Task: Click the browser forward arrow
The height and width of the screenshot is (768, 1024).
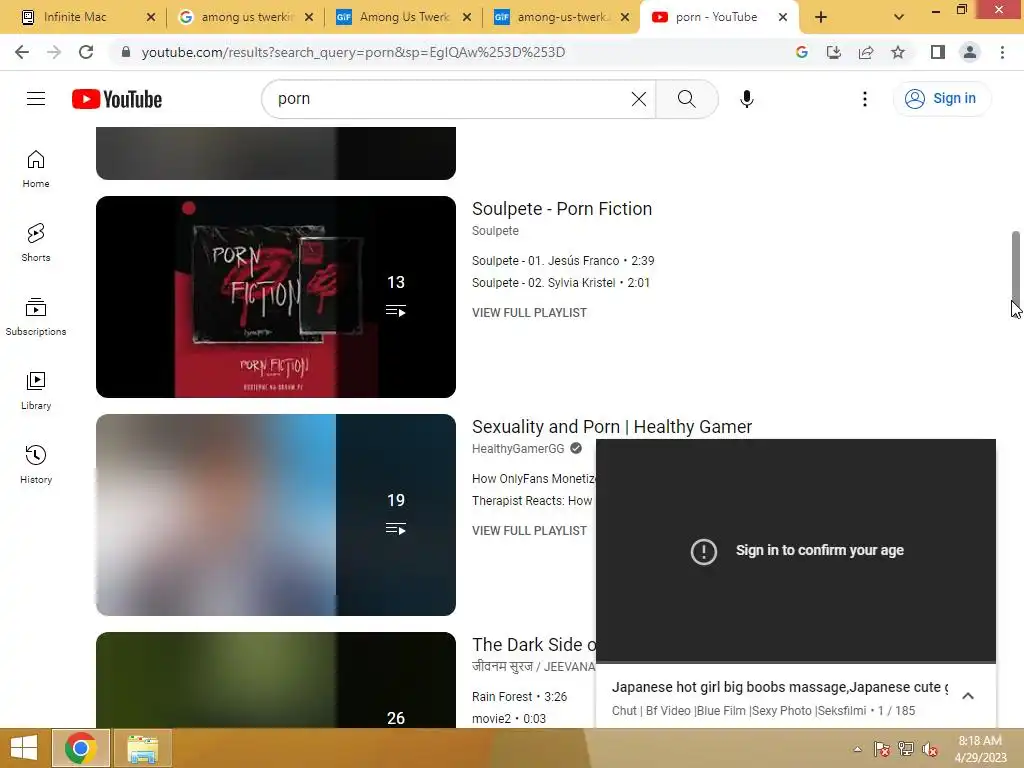Action: [54, 52]
